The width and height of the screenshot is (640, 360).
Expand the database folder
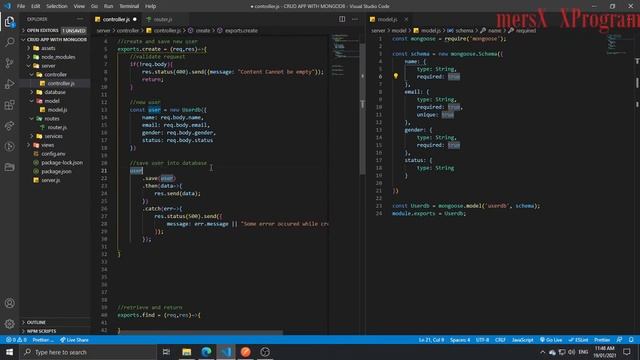(55, 92)
